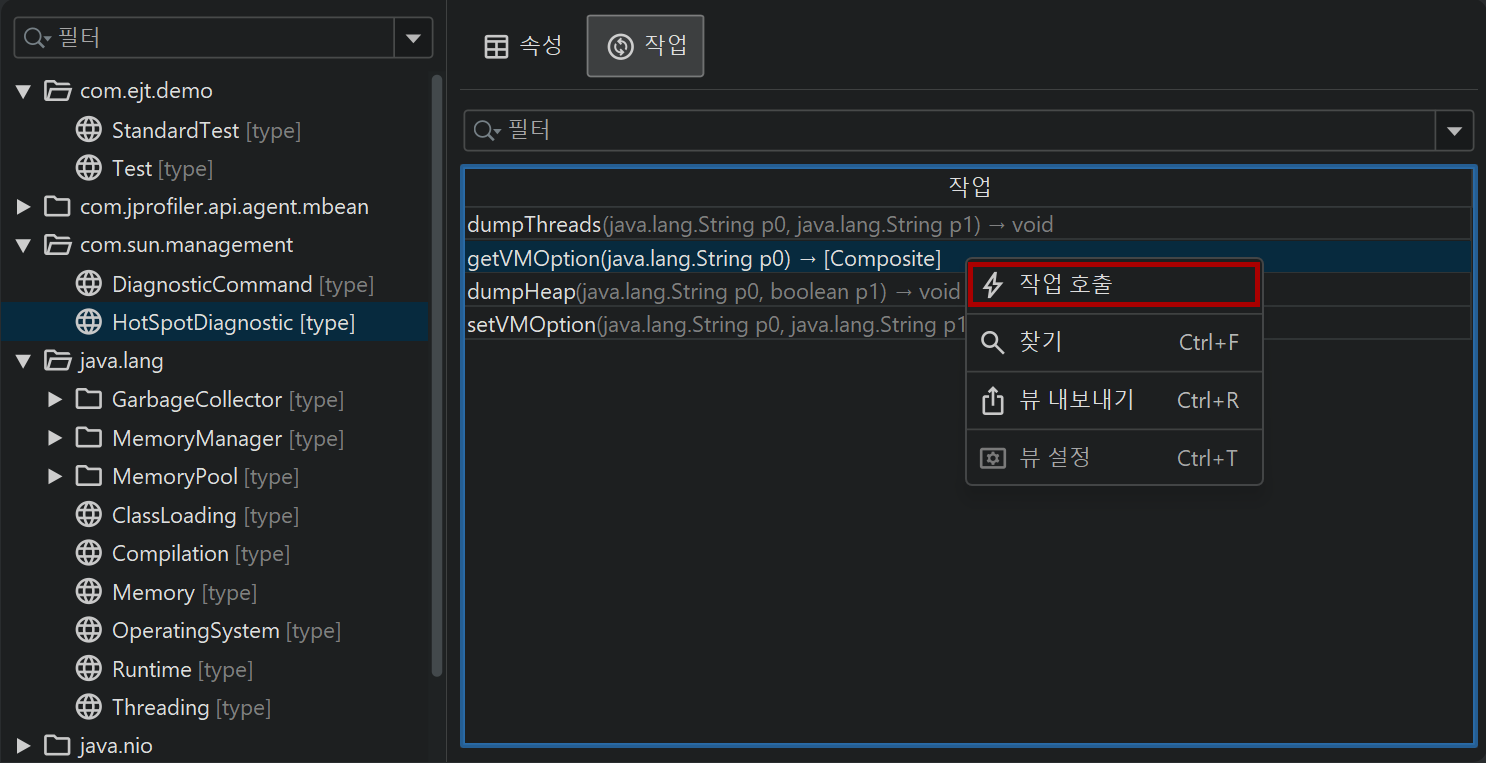Image resolution: width=1486 pixels, height=763 pixels.
Task: Select HotSpotDiagnostic [type] in the tree
Action: coord(233,322)
